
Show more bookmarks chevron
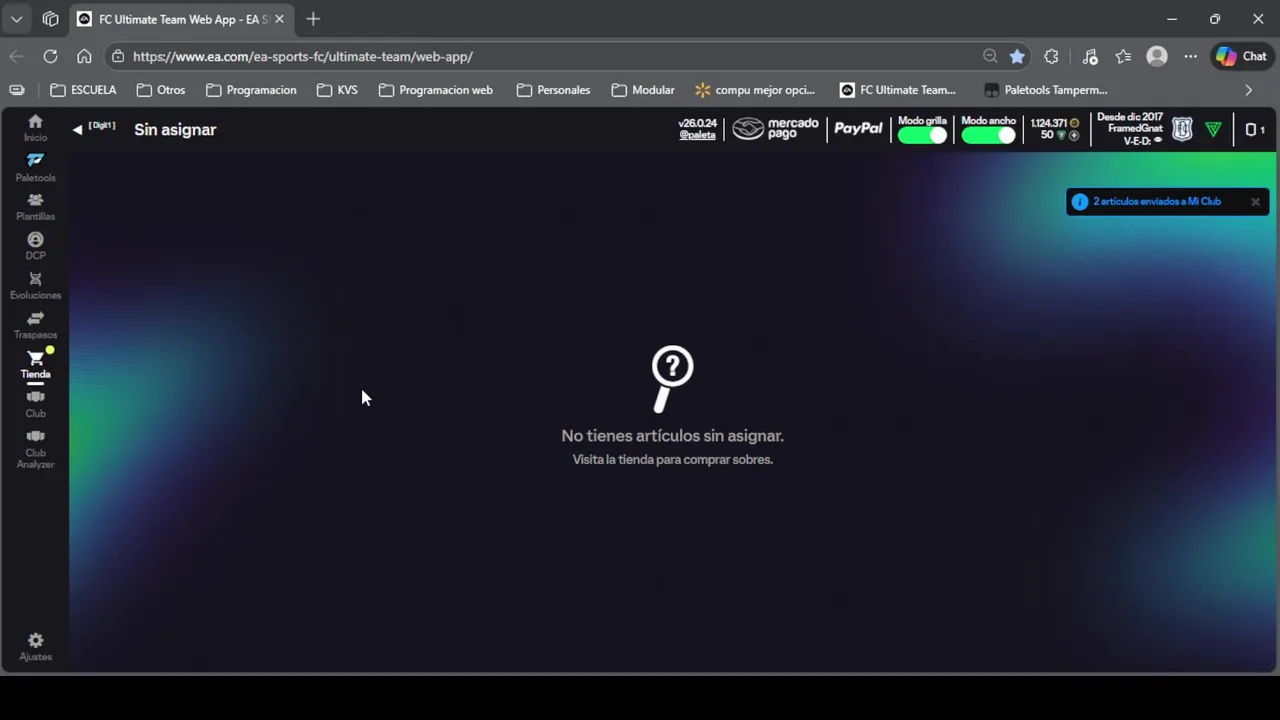pos(1248,90)
